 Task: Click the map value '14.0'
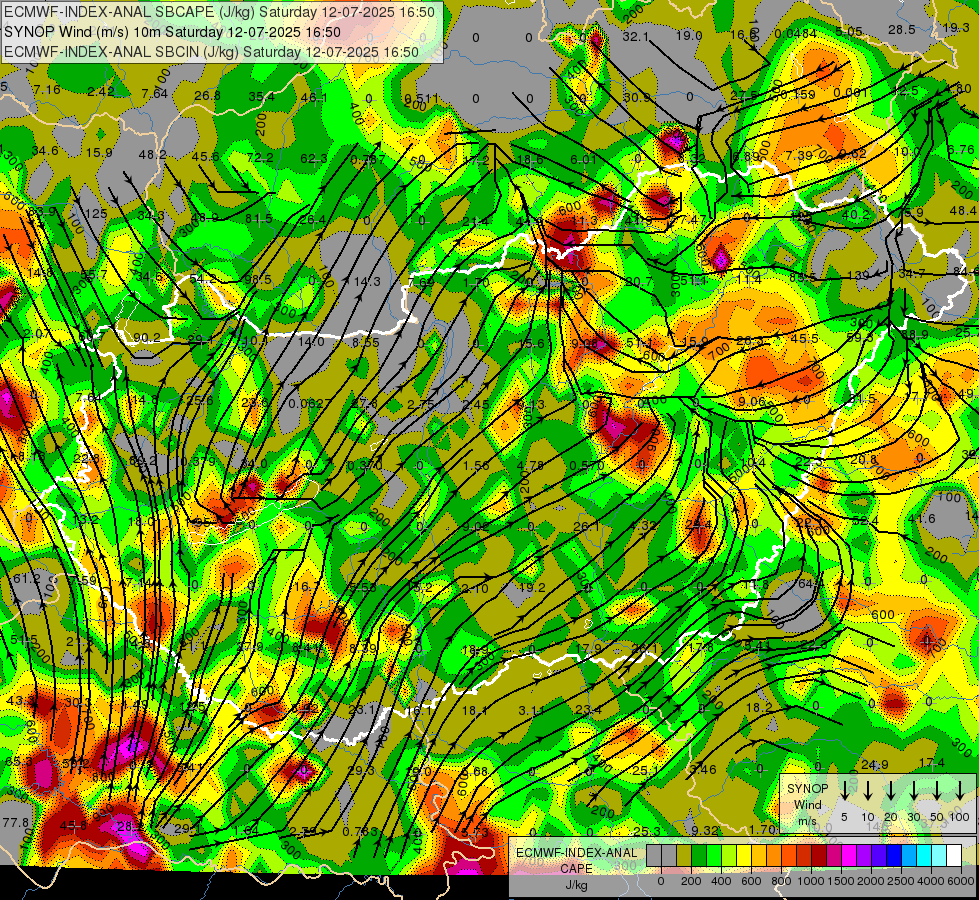[310, 342]
